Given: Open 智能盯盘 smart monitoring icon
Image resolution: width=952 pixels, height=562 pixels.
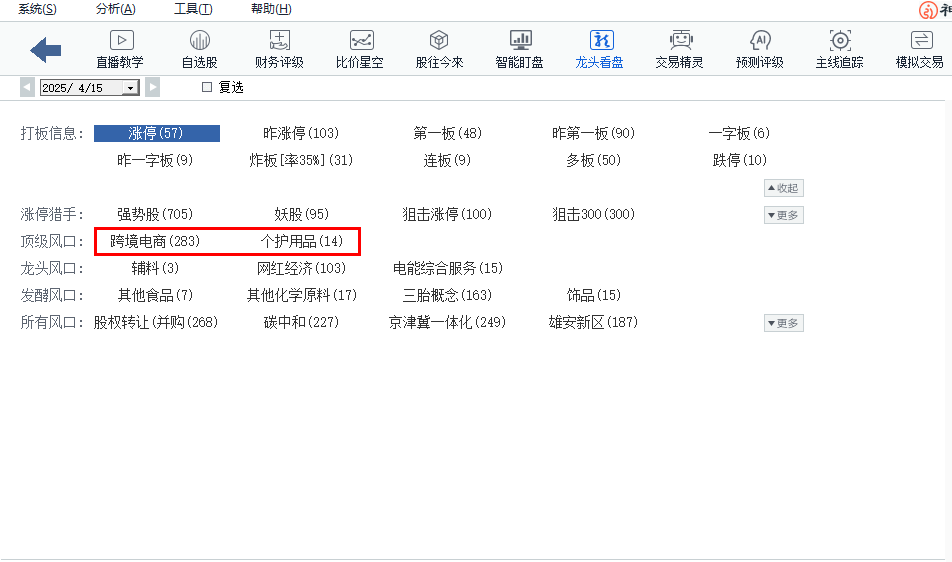Looking at the screenshot, I should (x=520, y=41).
